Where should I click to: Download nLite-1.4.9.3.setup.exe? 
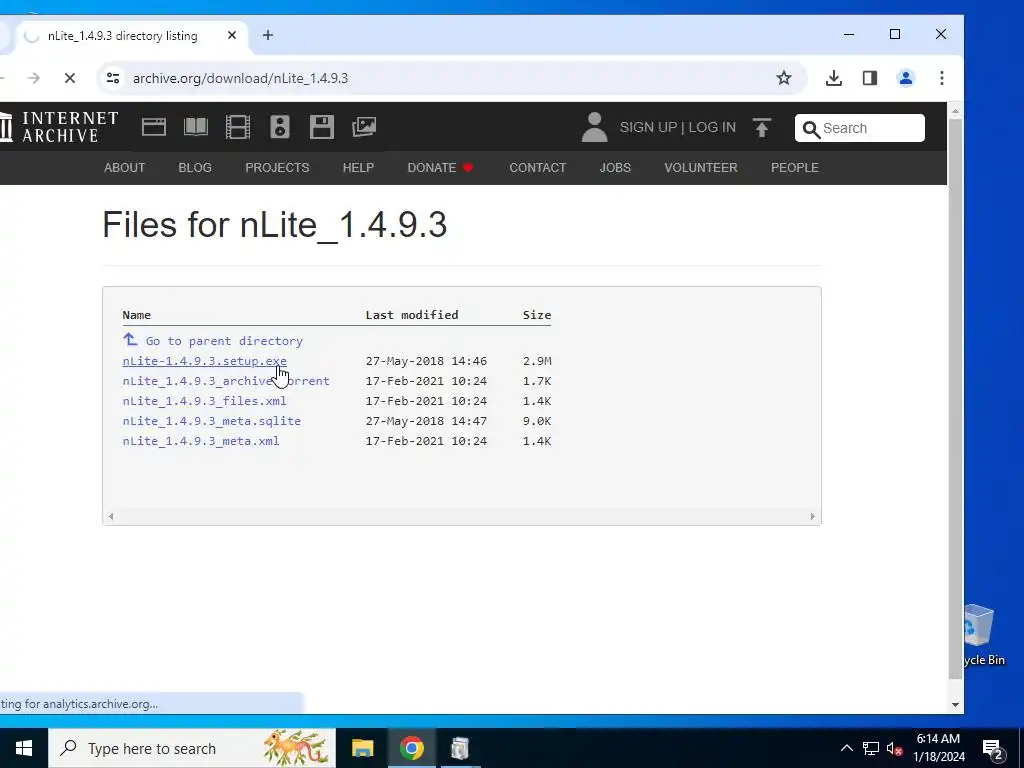pos(204,361)
